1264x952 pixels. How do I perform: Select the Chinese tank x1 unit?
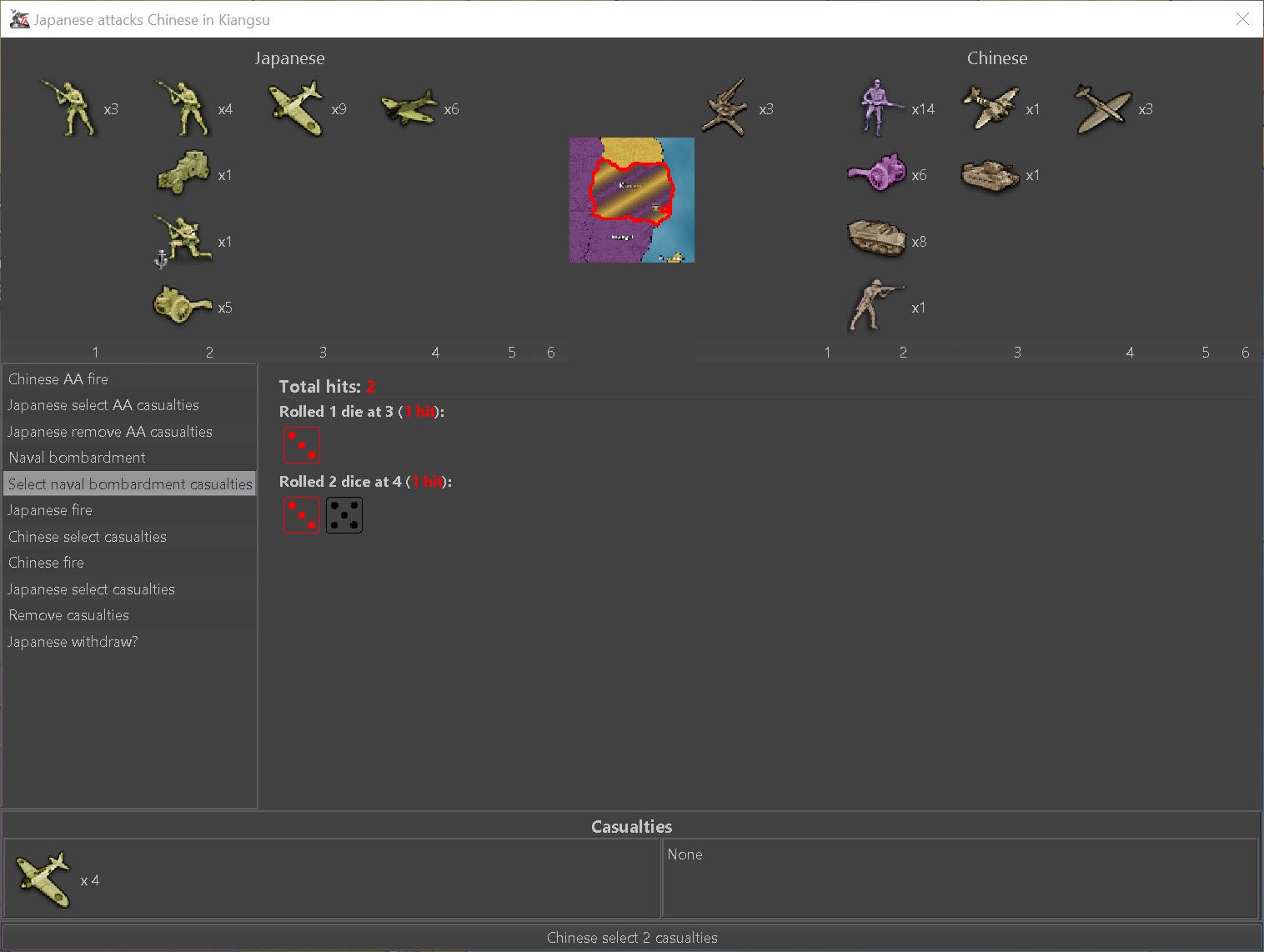(x=991, y=175)
